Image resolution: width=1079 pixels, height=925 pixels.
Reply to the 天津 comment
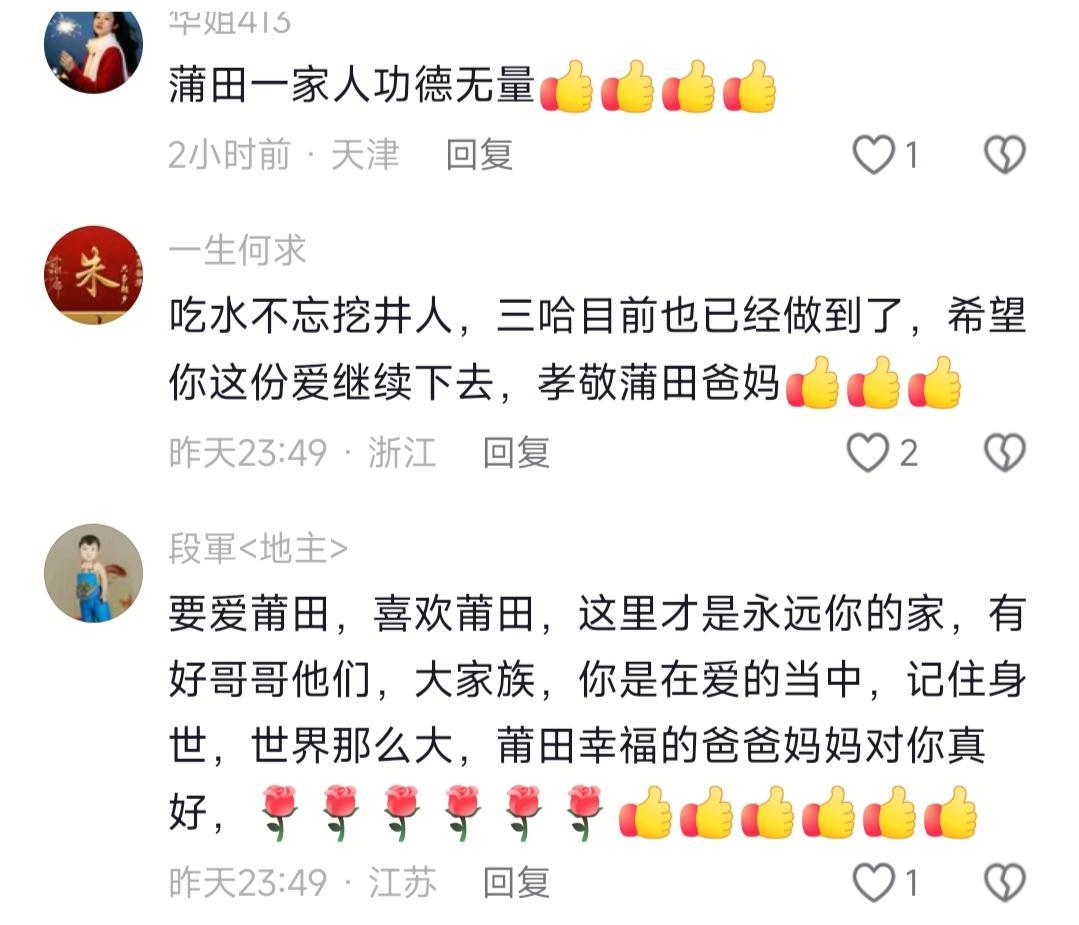coord(480,155)
